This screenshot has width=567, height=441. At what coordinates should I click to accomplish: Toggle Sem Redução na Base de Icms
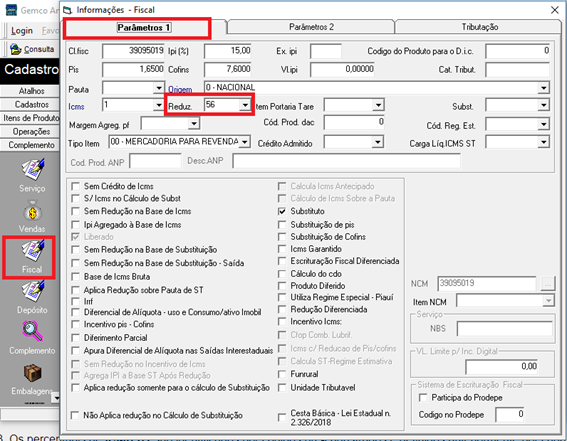pyautogui.click(x=75, y=211)
